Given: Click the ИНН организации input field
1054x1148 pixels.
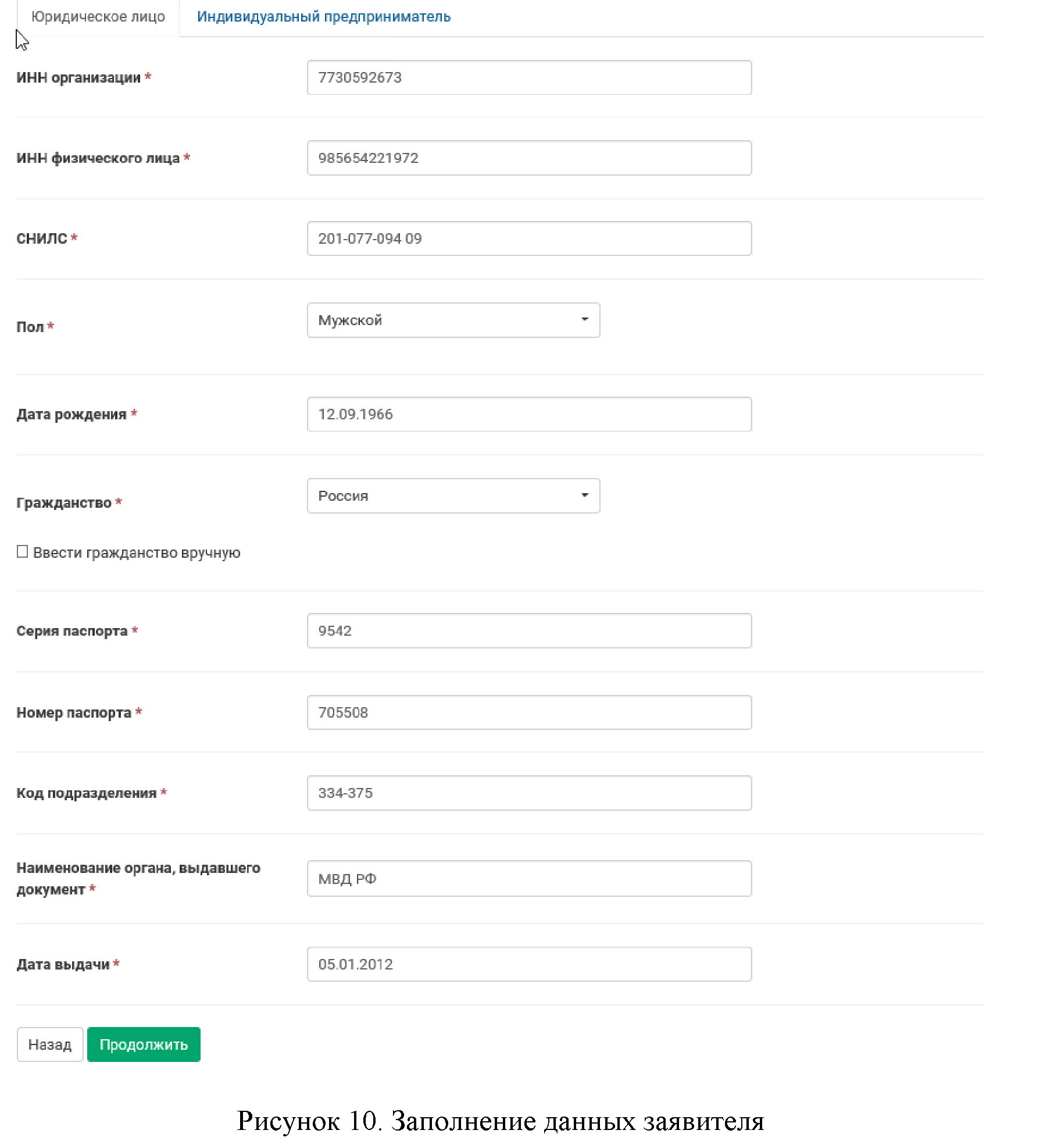Looking at the screenshot, I should [x=528, y=77].
